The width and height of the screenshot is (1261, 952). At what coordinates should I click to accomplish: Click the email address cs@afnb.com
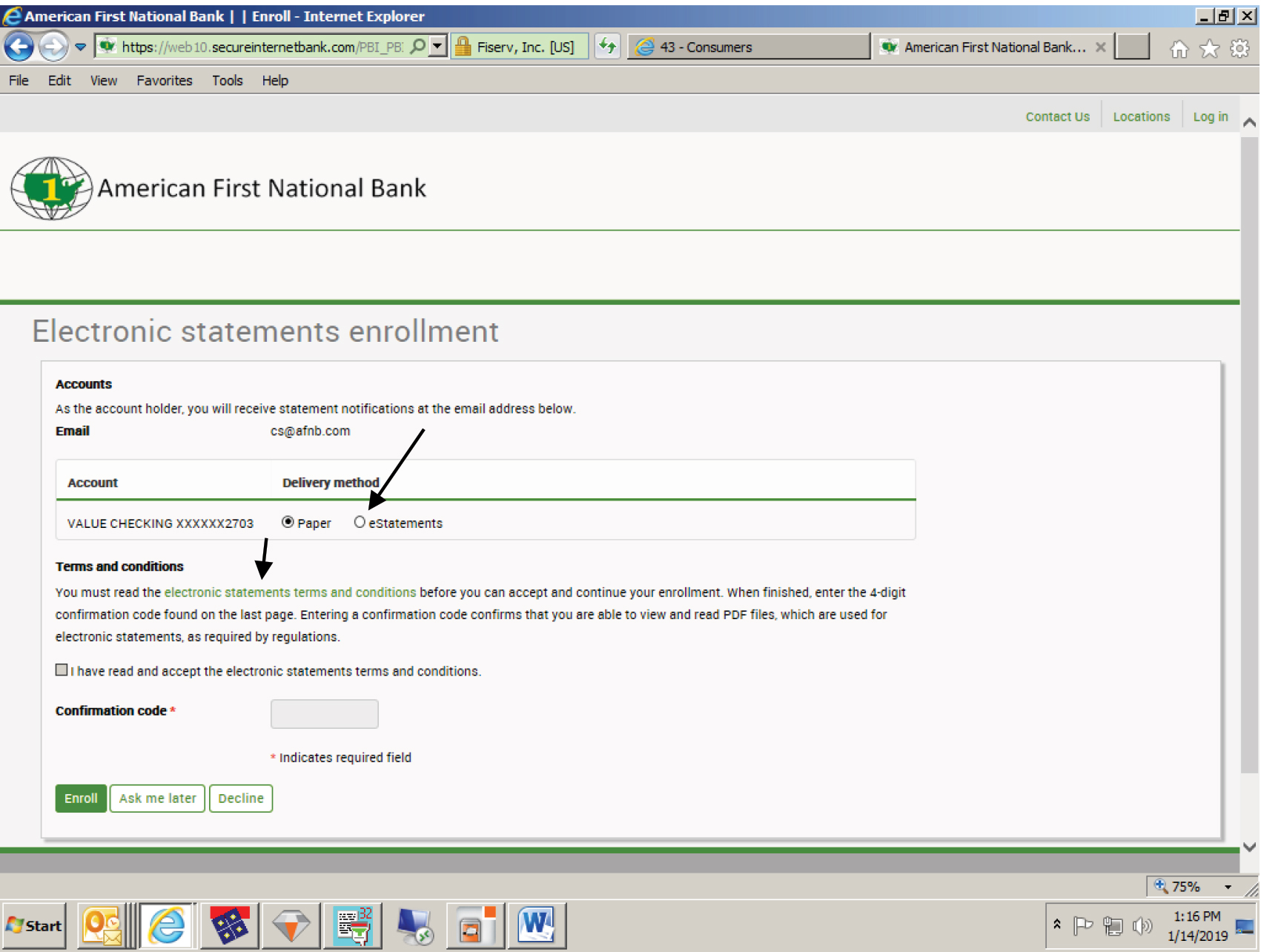(x=310, y=431)
